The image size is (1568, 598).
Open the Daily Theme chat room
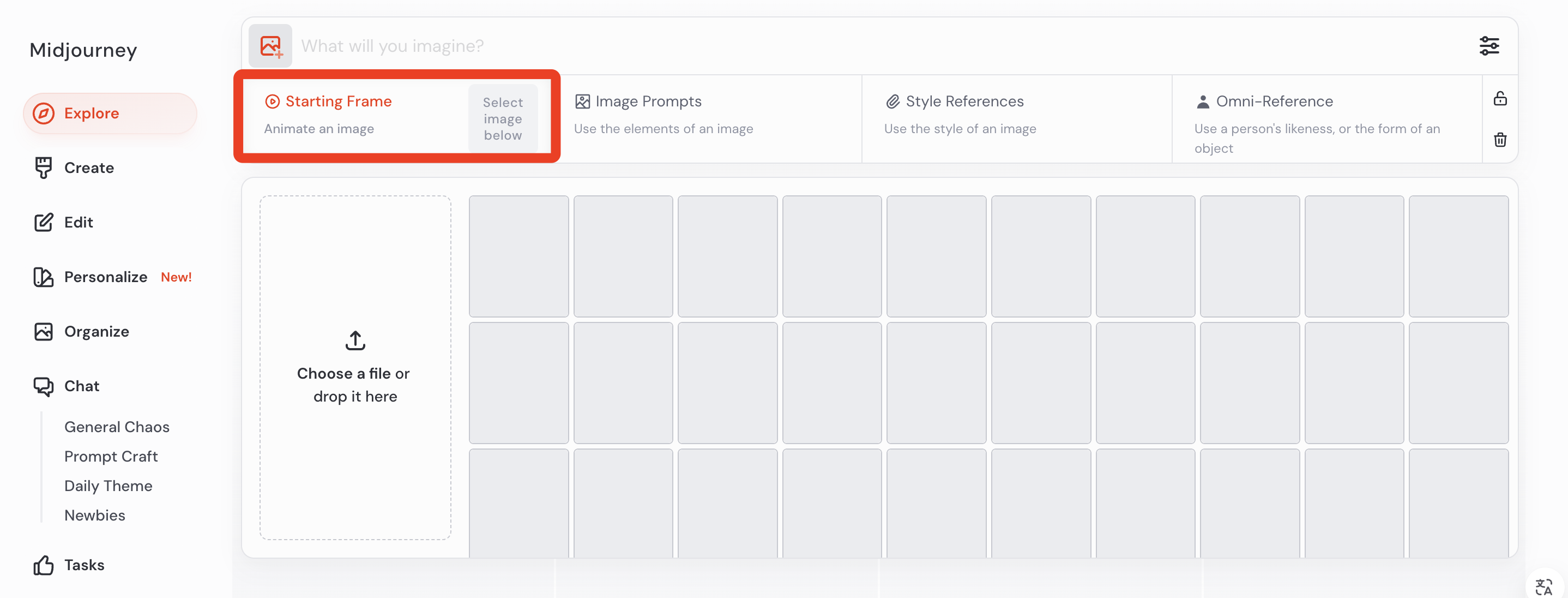point(108,486)
